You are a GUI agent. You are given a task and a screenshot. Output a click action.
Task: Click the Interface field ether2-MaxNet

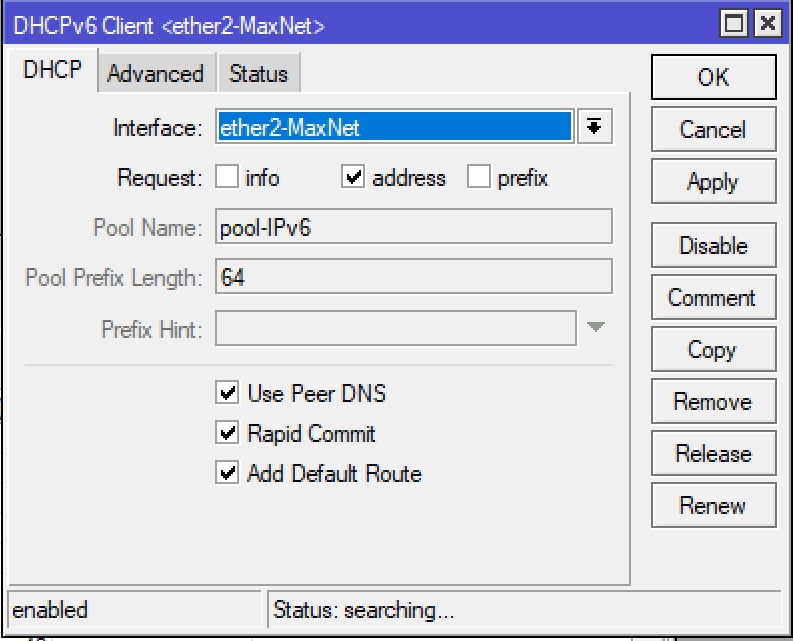(x=394, y=126)
